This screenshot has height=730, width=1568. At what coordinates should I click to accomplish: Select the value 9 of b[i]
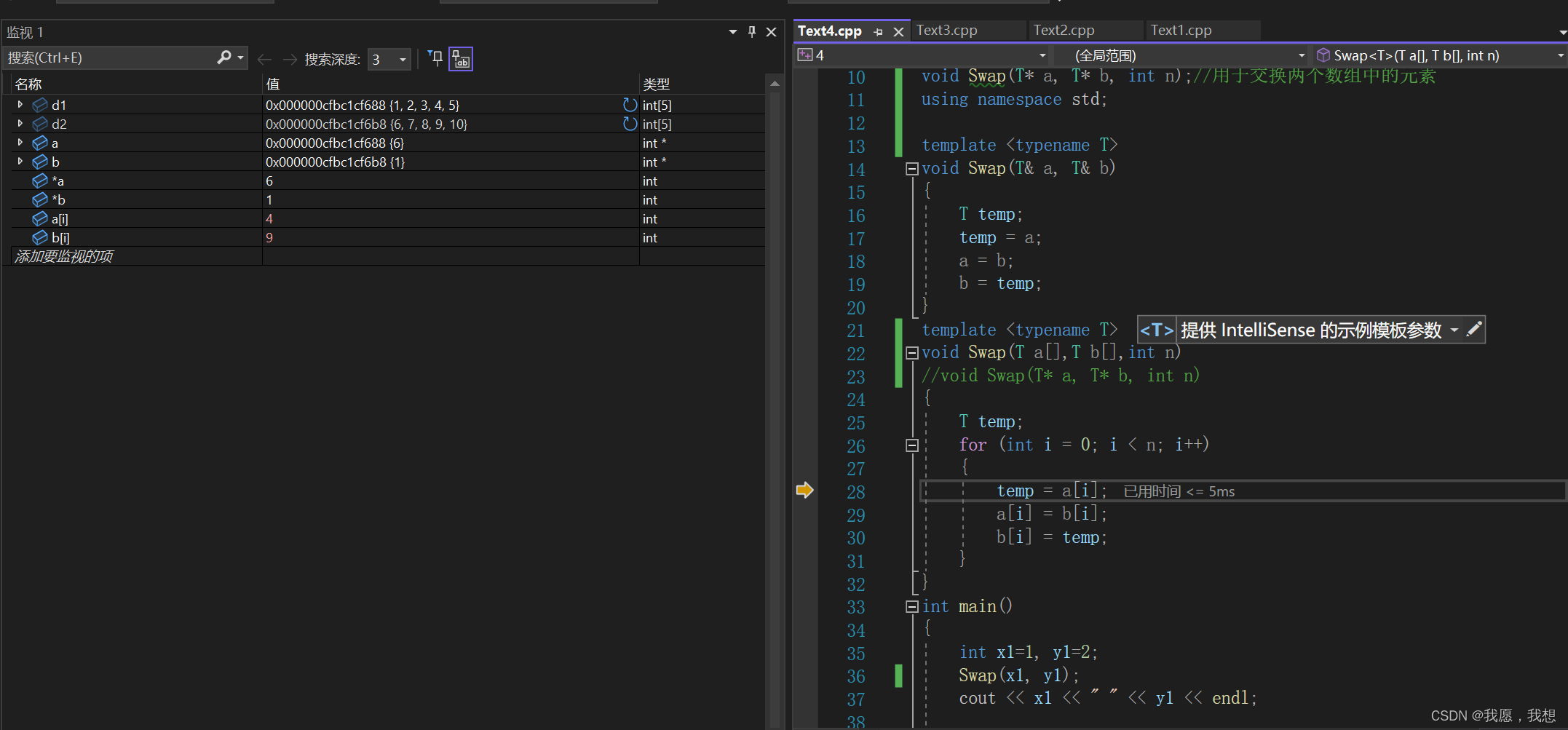269,237
